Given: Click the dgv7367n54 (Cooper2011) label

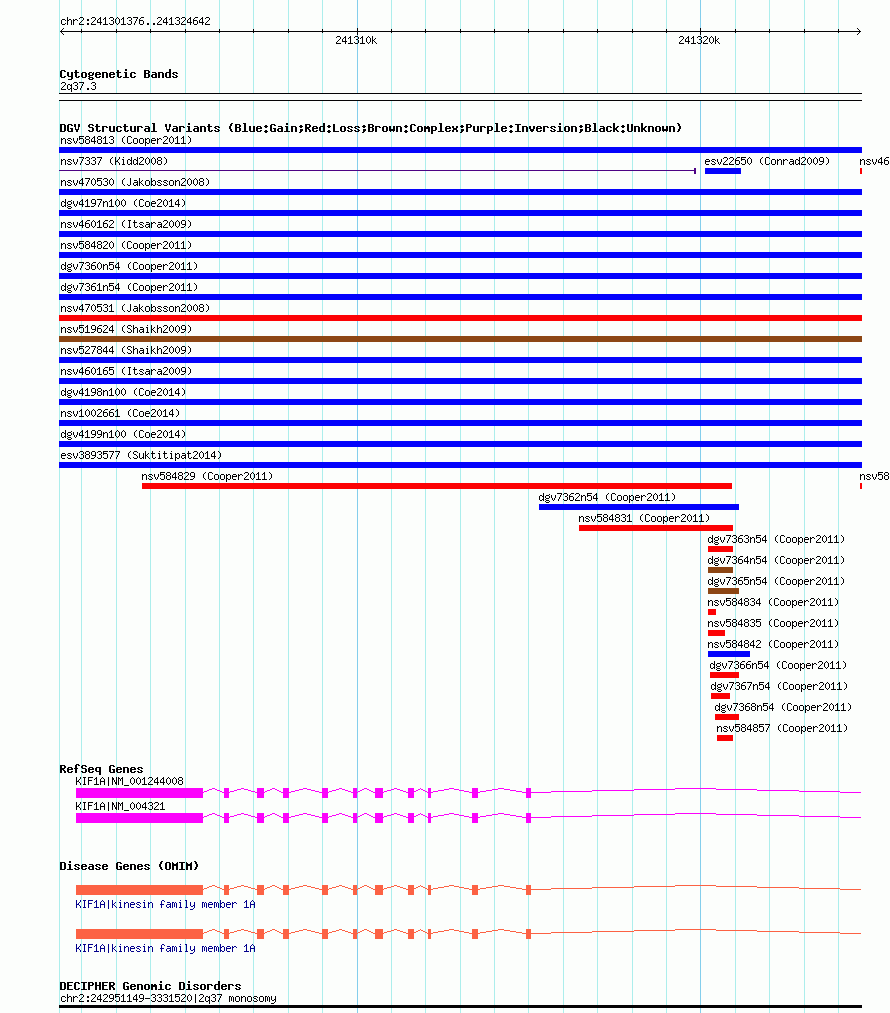Looking at the screenshot, I should (780, 686).
